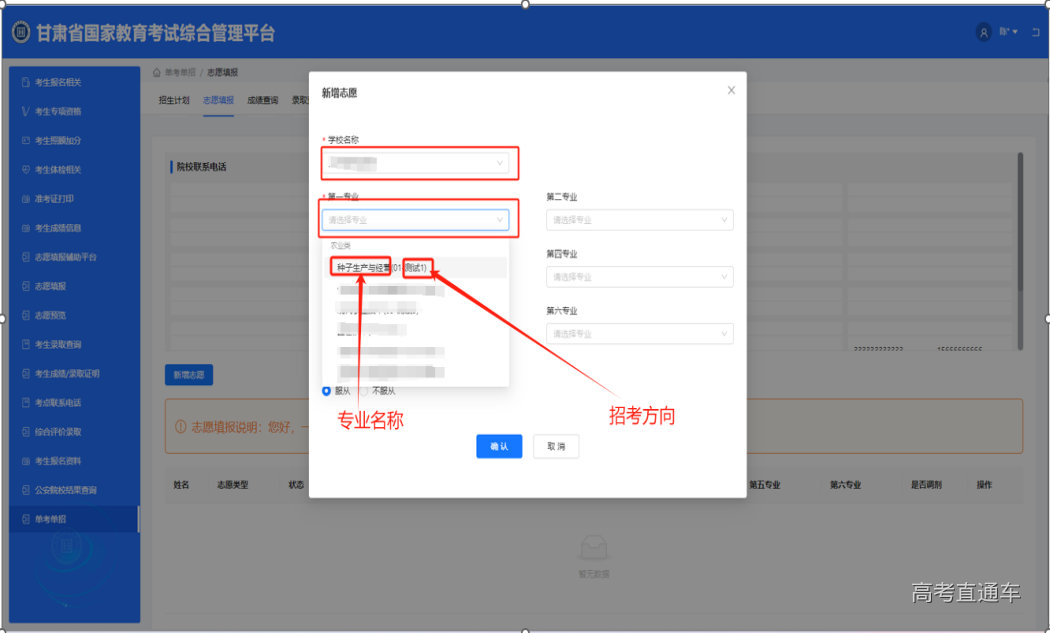Open the 第二专业 dropdown
1050x633 pixels.
click(x=639, y=220)
